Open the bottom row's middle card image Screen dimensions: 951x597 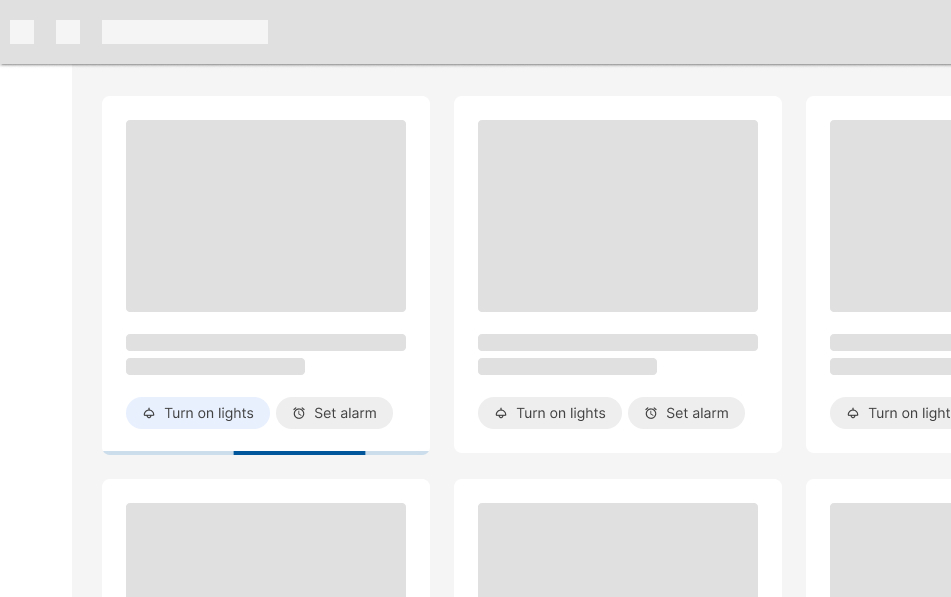(618, 549)
